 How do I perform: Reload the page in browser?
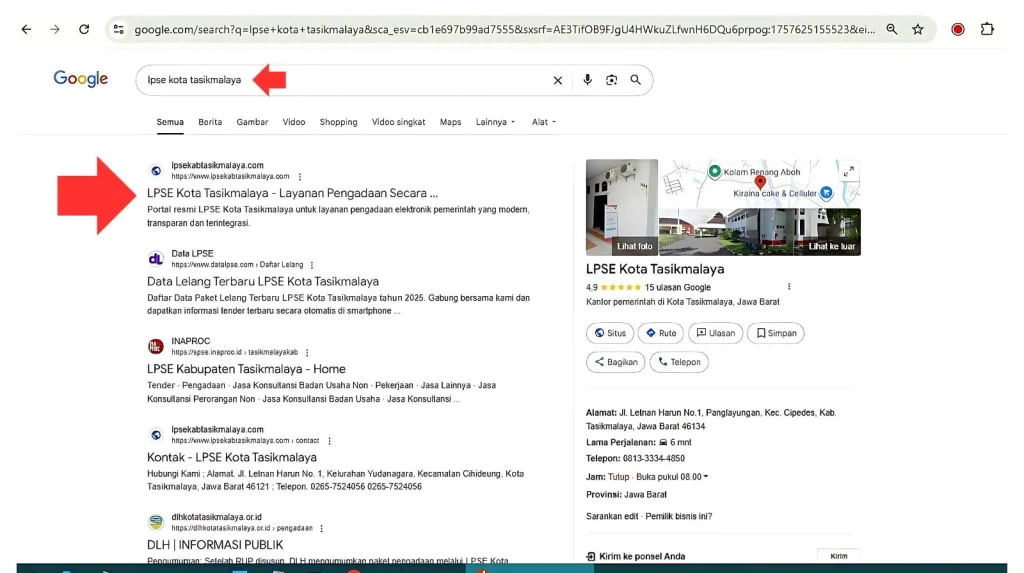click(x=84, y=29)
